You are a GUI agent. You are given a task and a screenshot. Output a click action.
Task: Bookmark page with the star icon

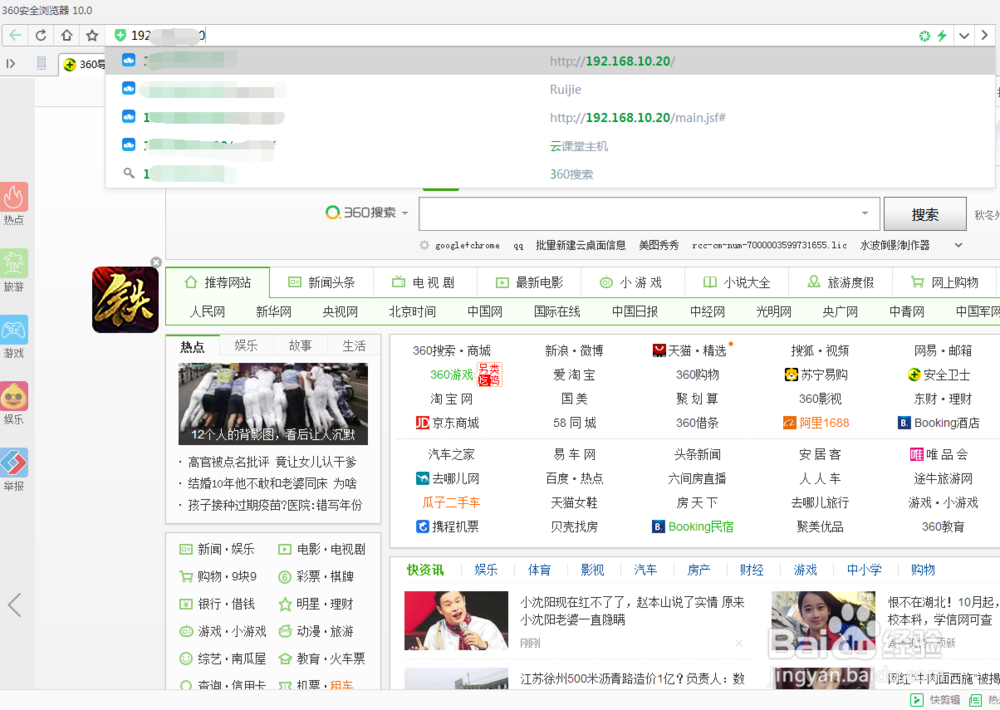tap(92, 35)
